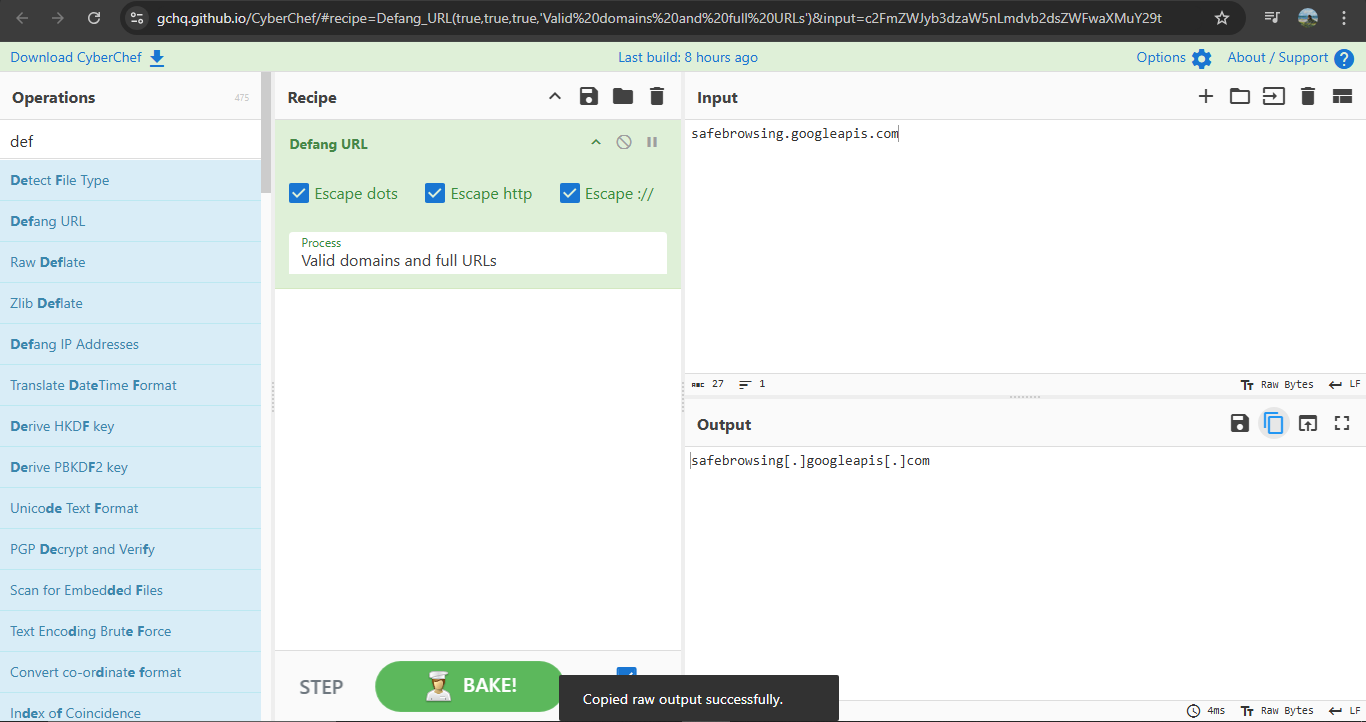Select Derive PBKDF2 key in the operations list
Viewport: 1366px width, 722px height.
(130, 467)
